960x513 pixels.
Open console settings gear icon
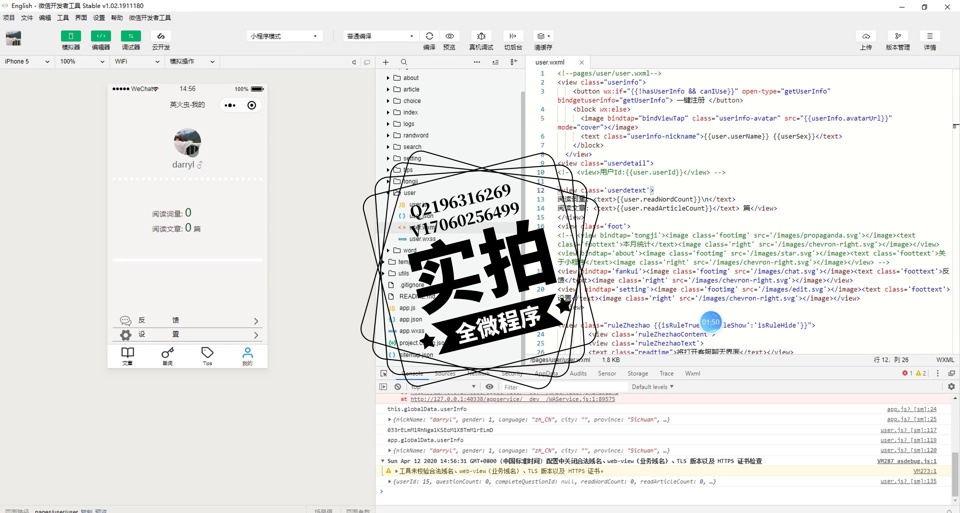coord(951,387)
